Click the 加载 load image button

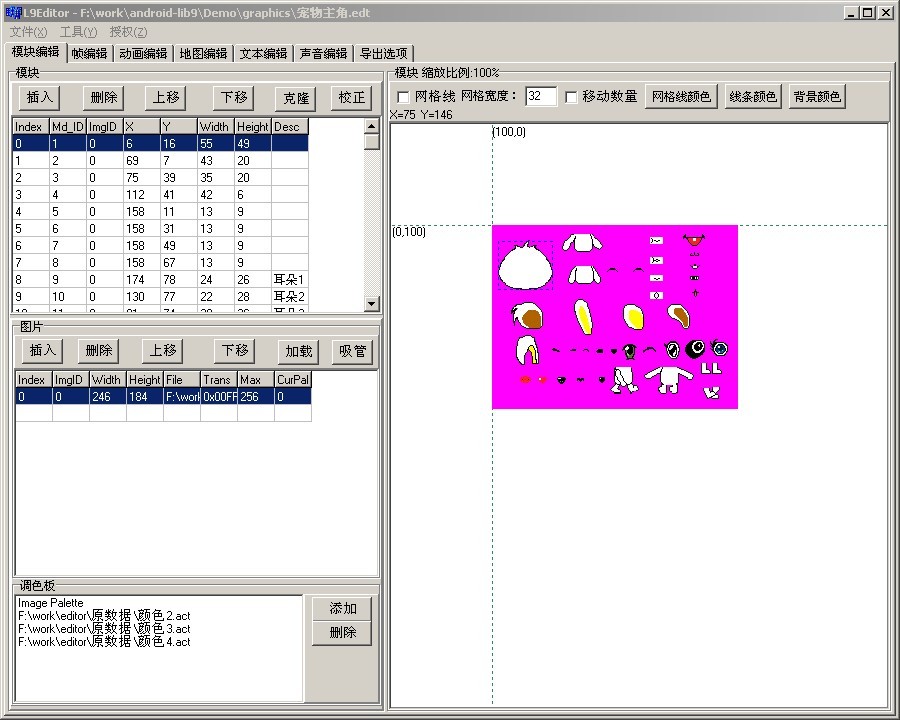pos(298,351)
